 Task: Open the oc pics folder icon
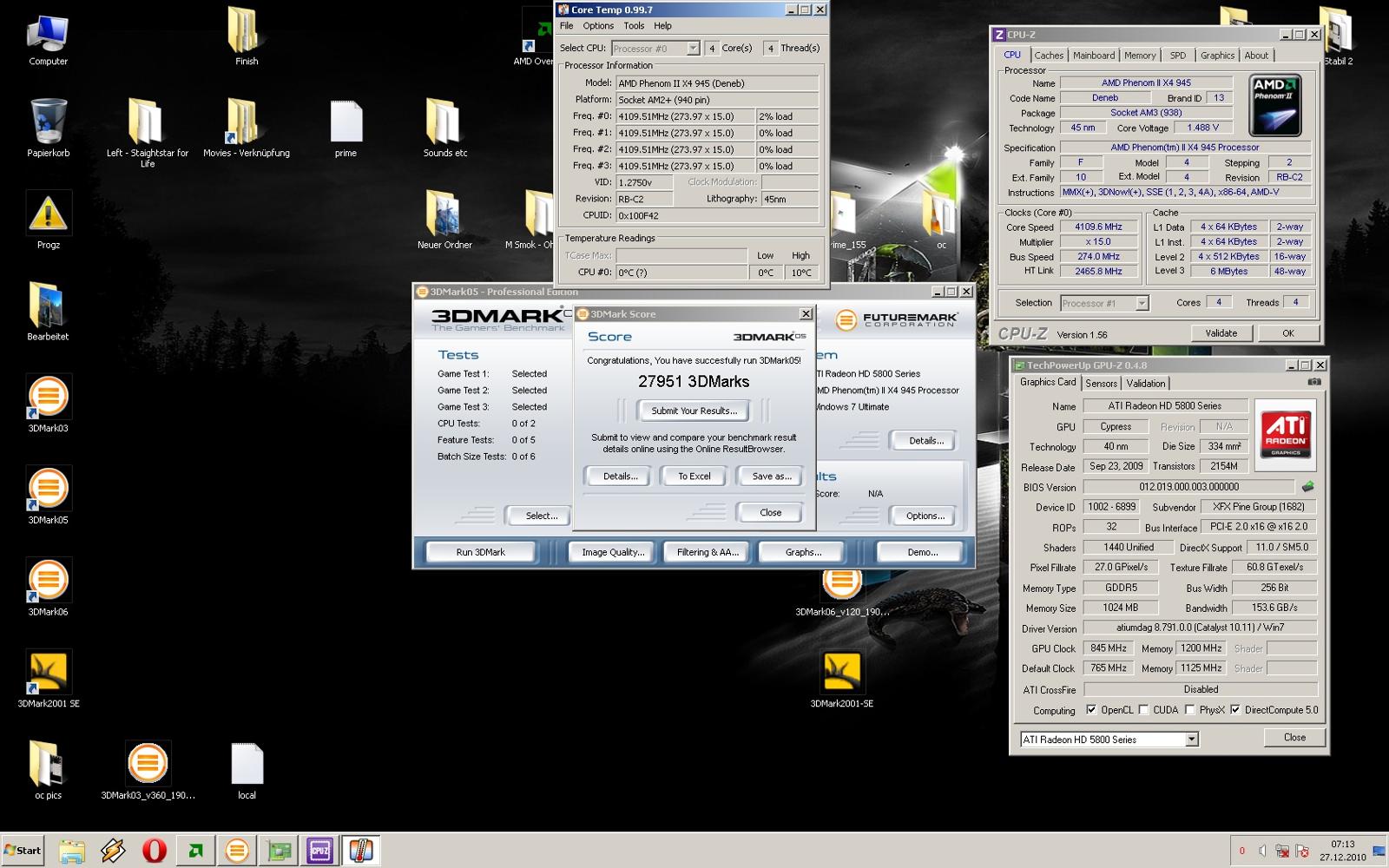coord(48,770)
